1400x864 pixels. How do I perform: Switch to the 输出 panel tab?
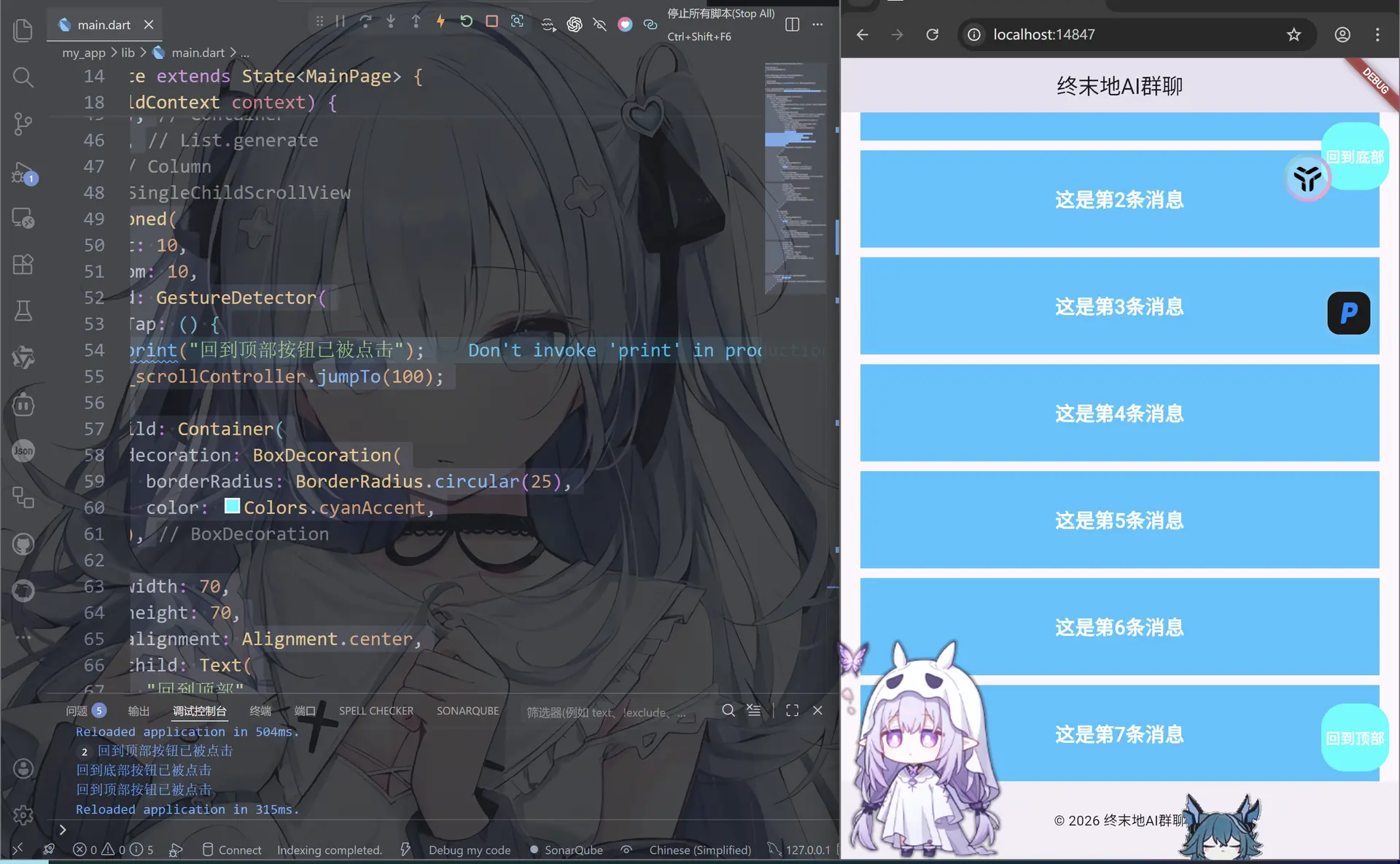coord(139,711)
